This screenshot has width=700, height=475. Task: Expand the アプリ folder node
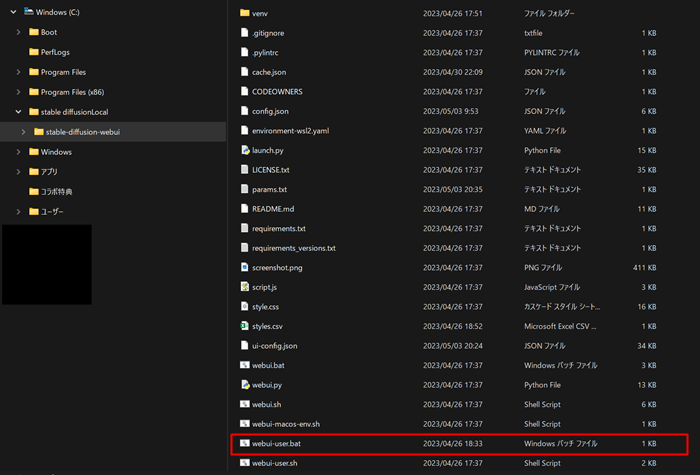coord(18,171)
